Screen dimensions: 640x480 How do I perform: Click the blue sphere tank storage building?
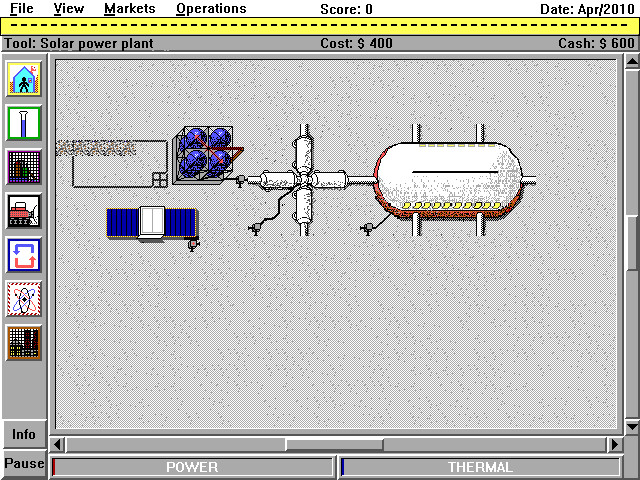coord(208,155)
